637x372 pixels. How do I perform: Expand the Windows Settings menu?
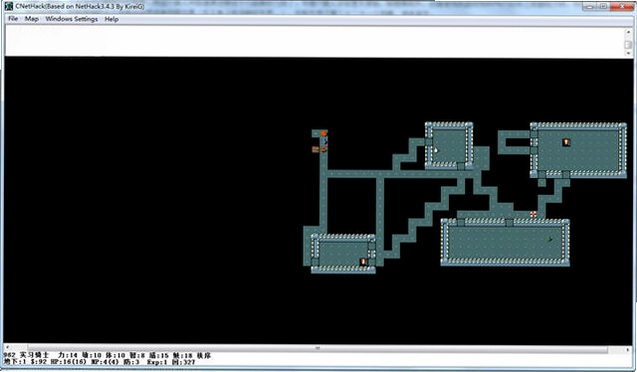pyautogui.click(x=72, y=19)
